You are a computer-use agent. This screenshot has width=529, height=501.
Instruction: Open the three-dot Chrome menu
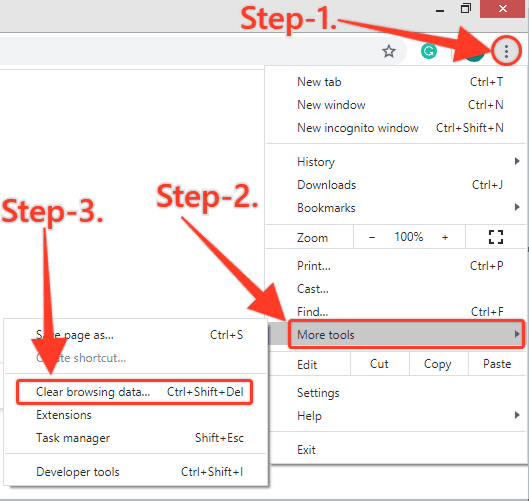point(506,51)
